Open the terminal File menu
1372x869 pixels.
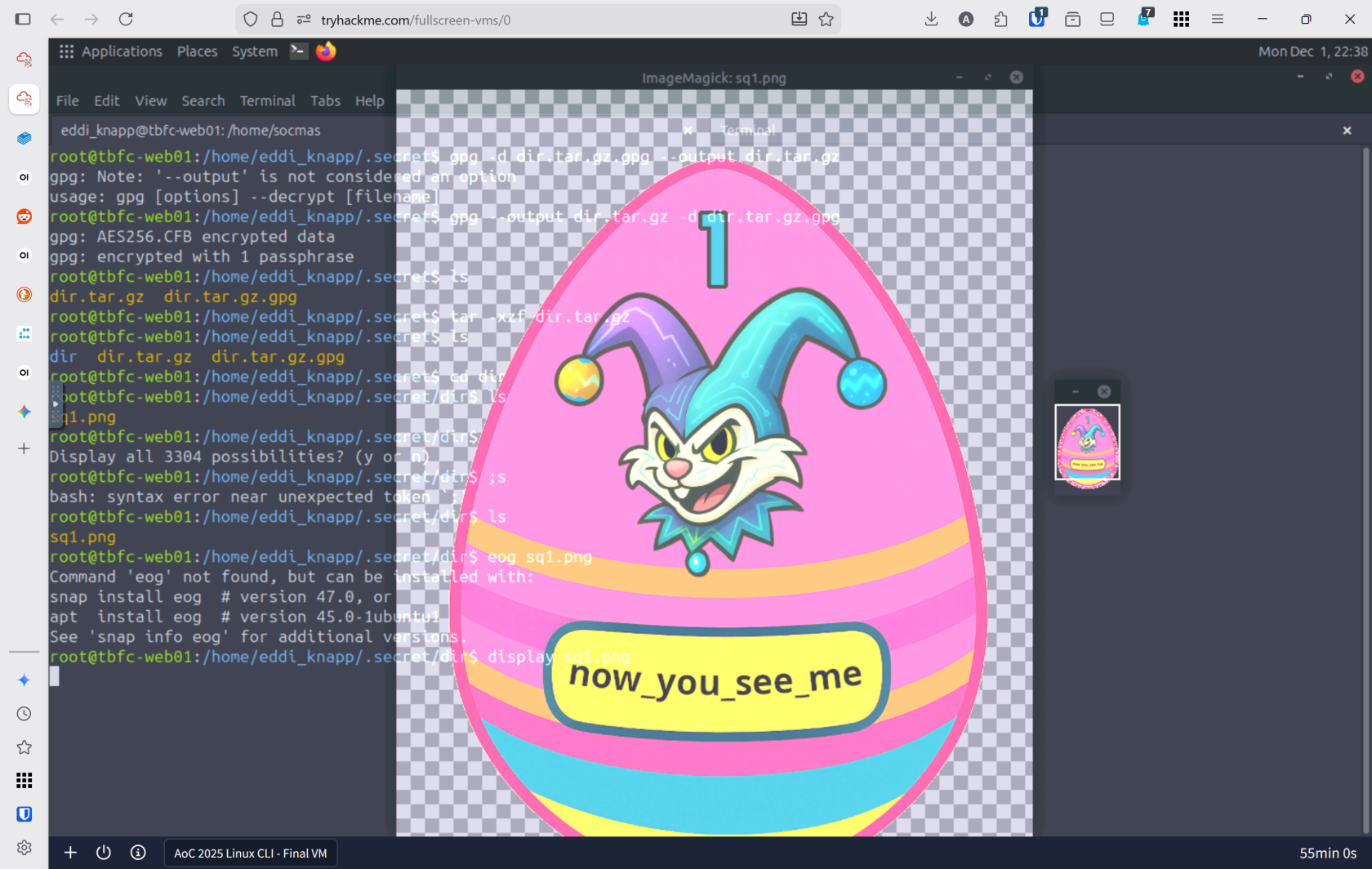68,100
